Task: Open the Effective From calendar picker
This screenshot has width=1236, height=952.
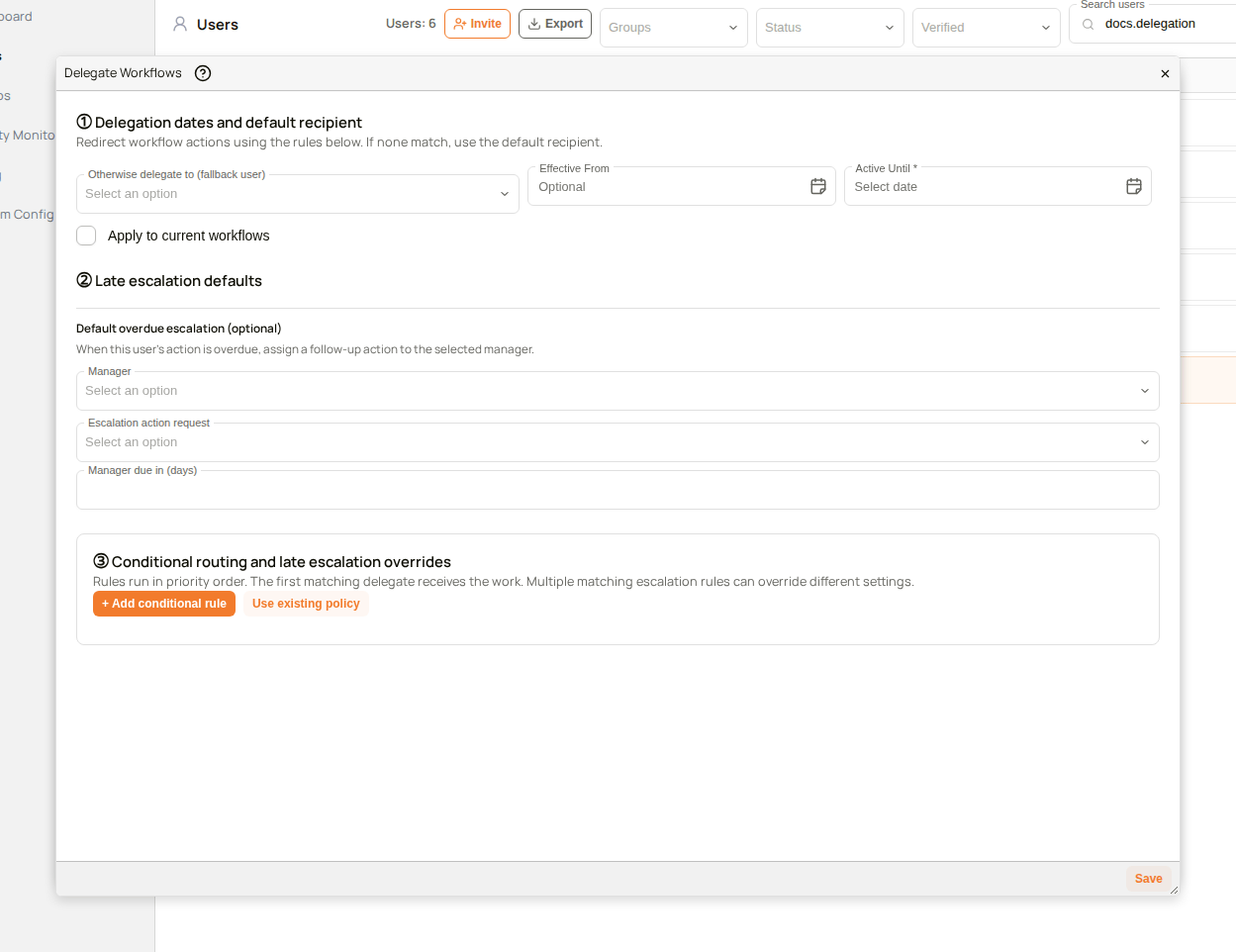Action: point(818,186)
